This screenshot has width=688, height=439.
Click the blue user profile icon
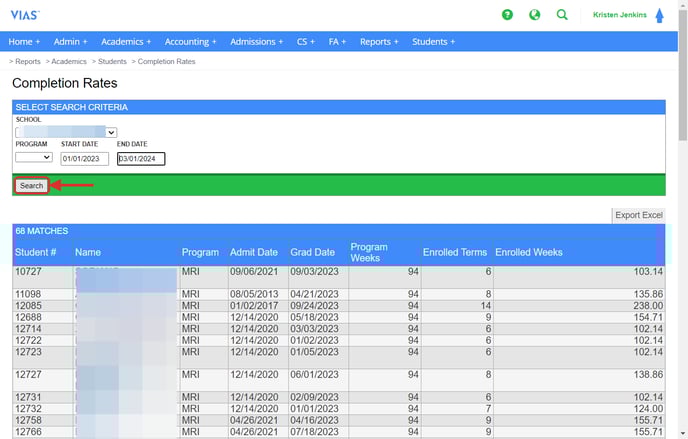pyautogui.click(x=659, y=15)
